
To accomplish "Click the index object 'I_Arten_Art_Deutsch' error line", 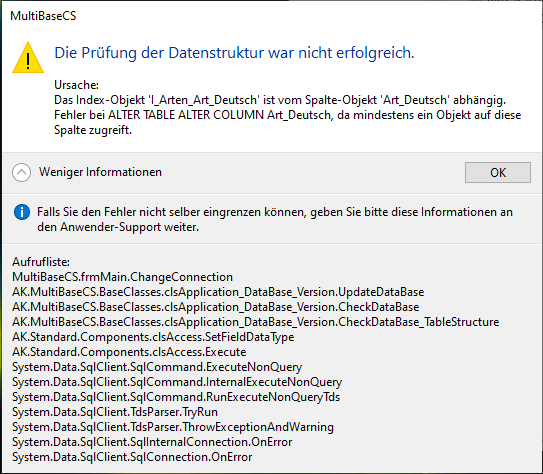I will [x=280, y=100].
